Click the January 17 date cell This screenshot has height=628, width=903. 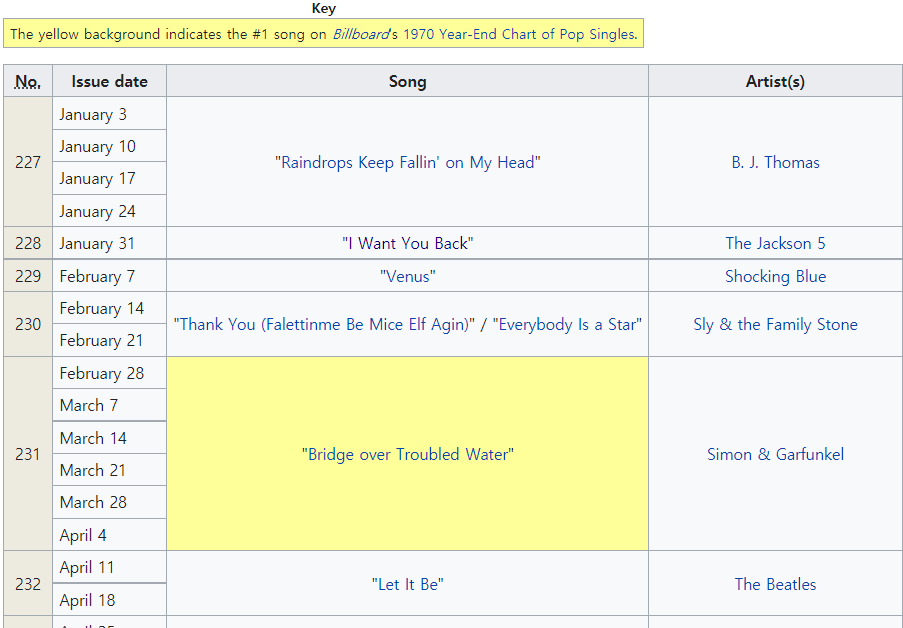pos(109,178)
